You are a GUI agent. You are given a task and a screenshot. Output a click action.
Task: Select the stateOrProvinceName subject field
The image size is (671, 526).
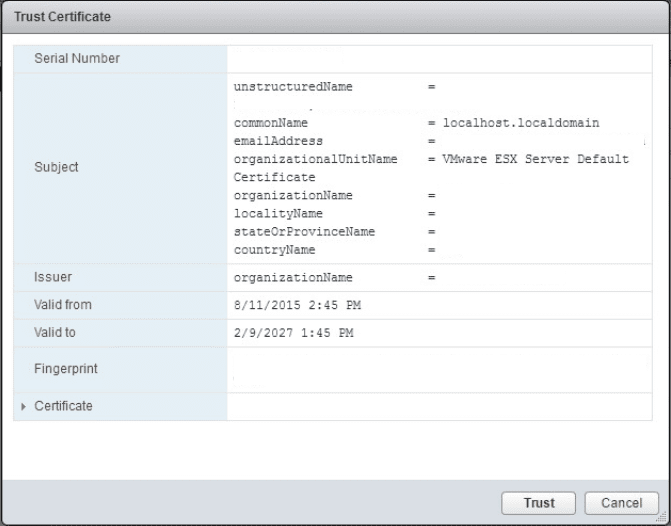coord(304,231)
